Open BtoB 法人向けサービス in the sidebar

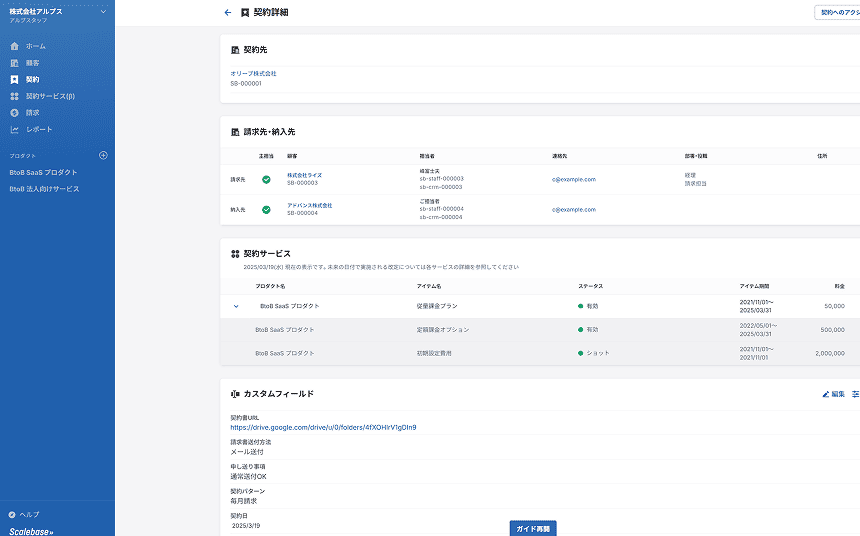click(x=44, y=189)
